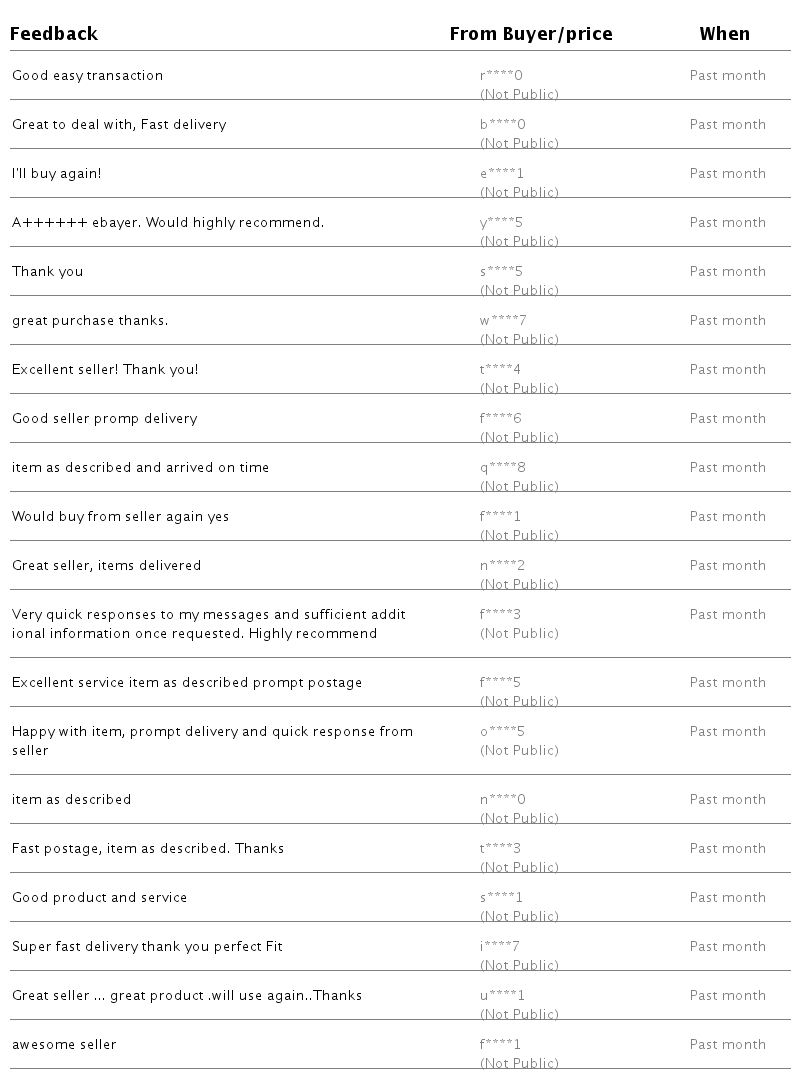Click "Past month" for "I'll buy again!" row
Screen dimensions: 800x1088
pos(727,174)
